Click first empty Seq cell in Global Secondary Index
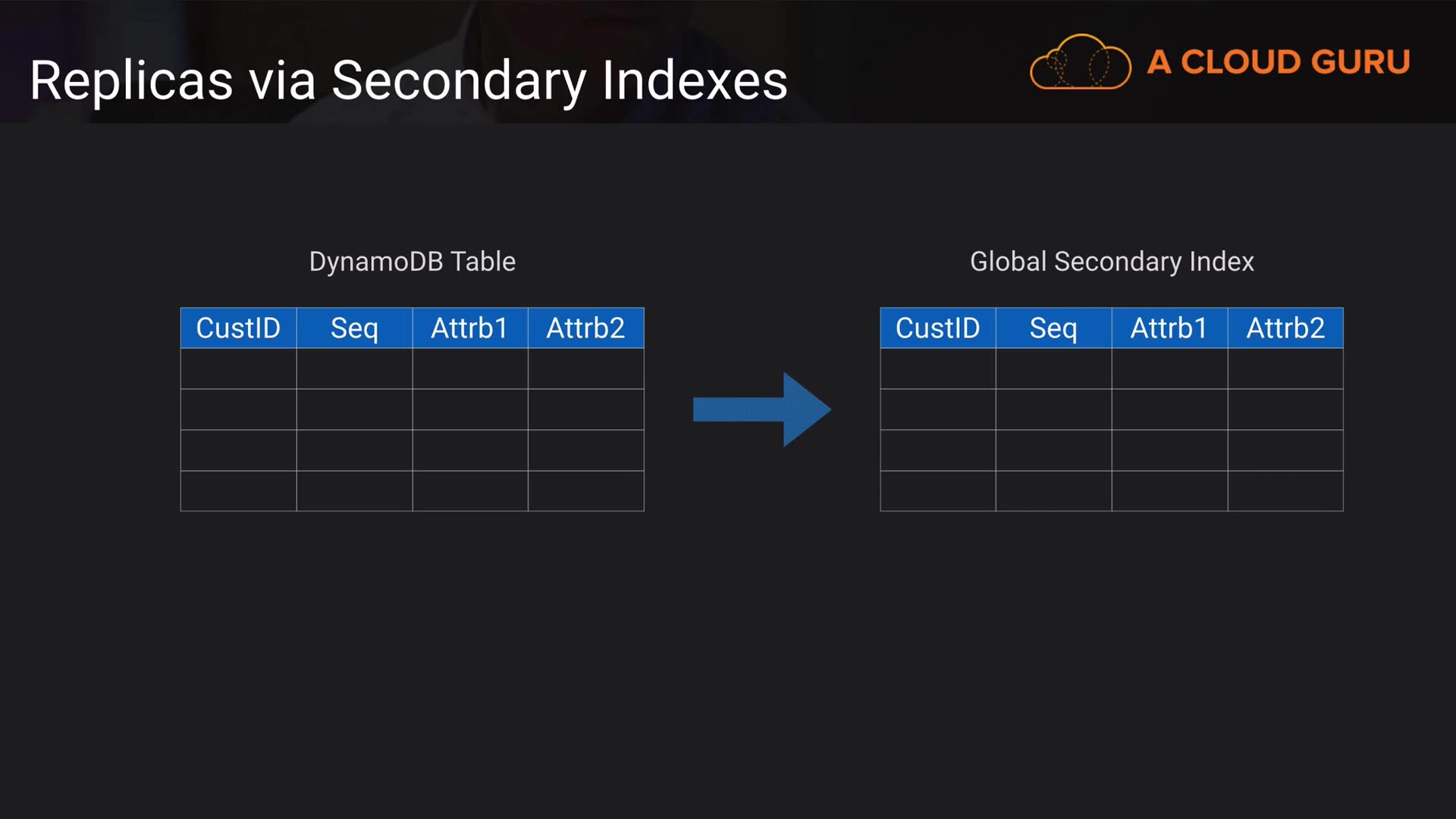Viewport: 1456px width, 819px height. pos(1053,369)
